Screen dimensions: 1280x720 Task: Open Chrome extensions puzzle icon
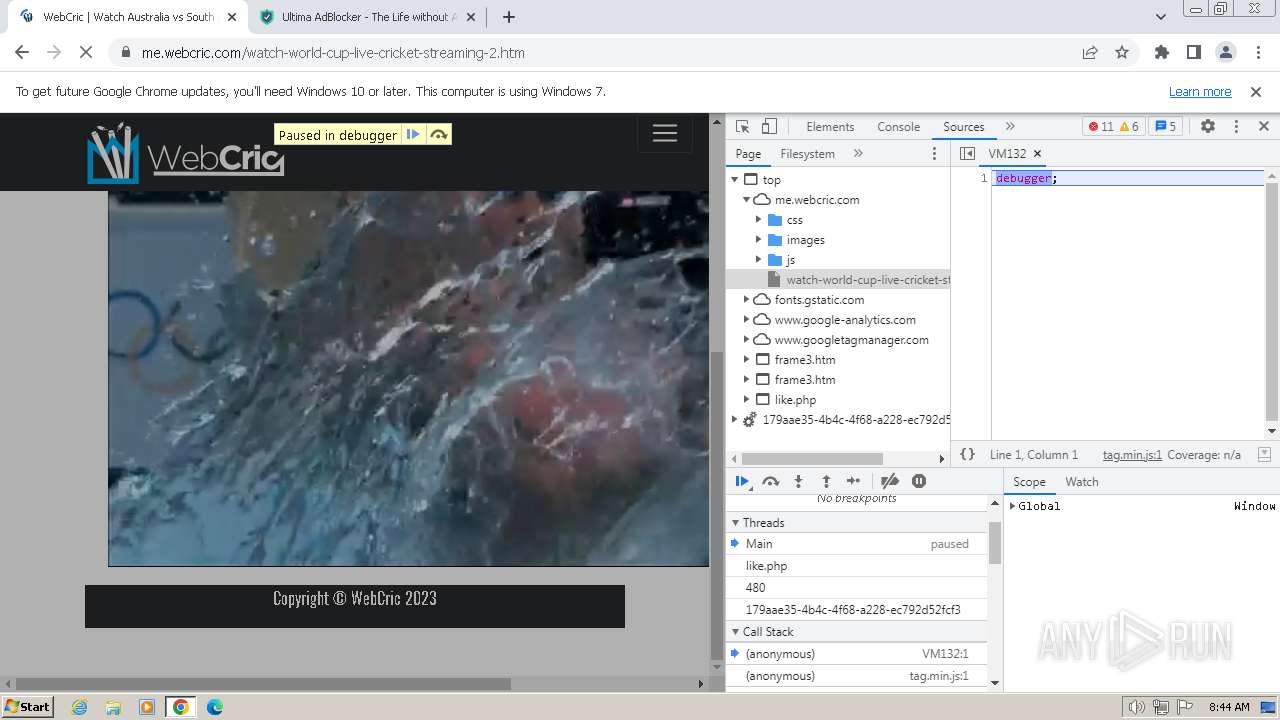[1162, 53]
